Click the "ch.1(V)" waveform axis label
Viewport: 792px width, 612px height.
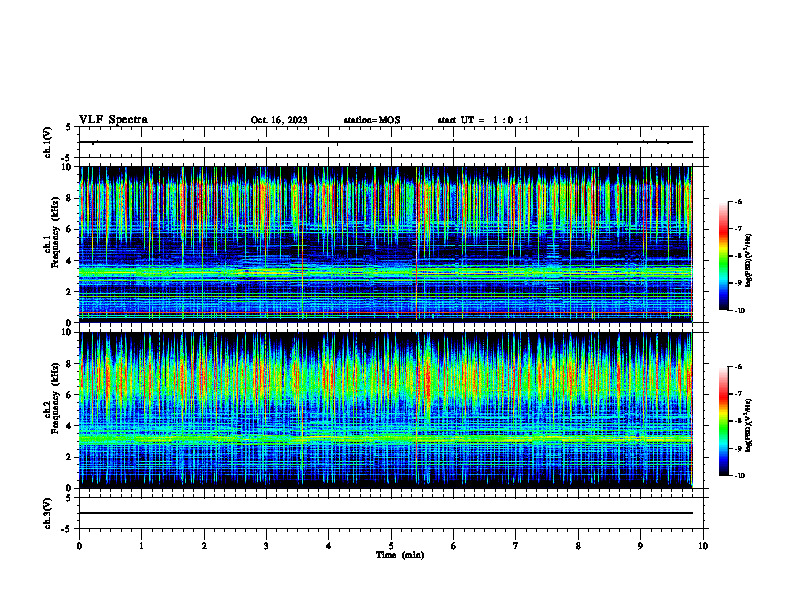point(48,142)
